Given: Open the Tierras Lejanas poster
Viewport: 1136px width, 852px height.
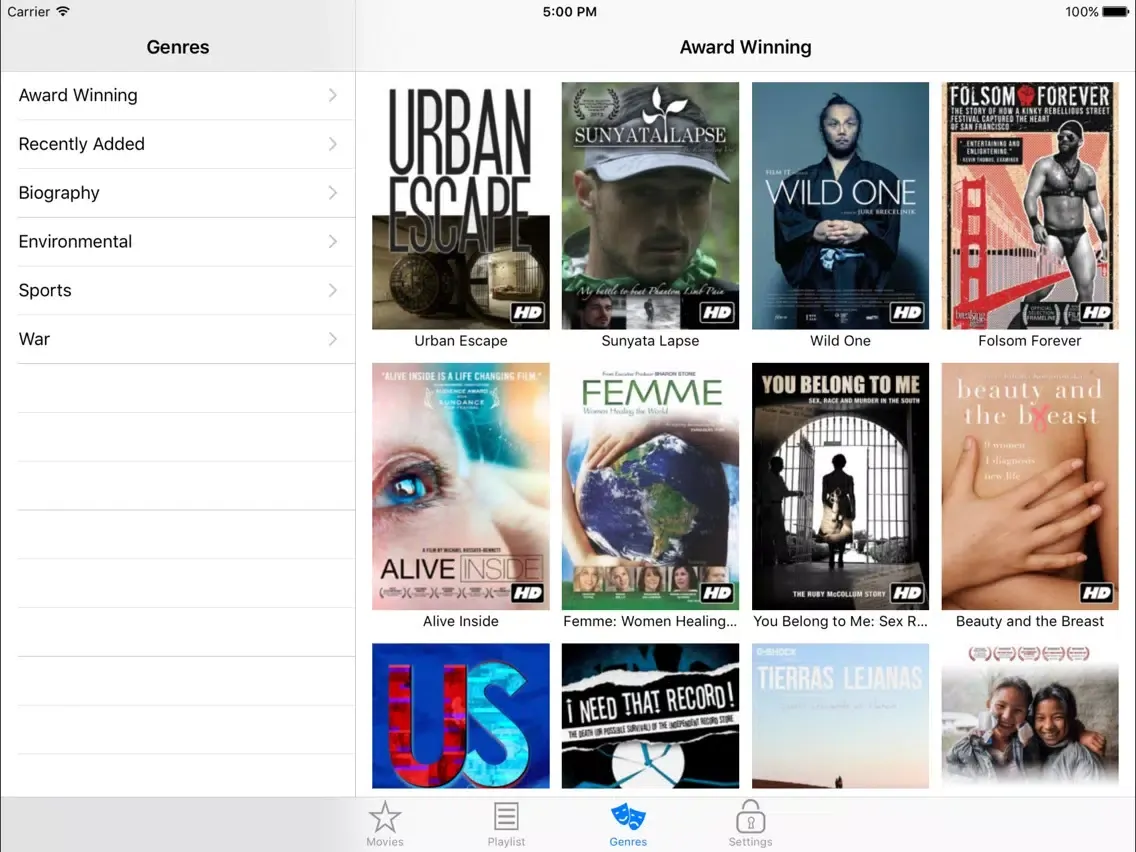Looking at the screenshot, I should point(840,716).
